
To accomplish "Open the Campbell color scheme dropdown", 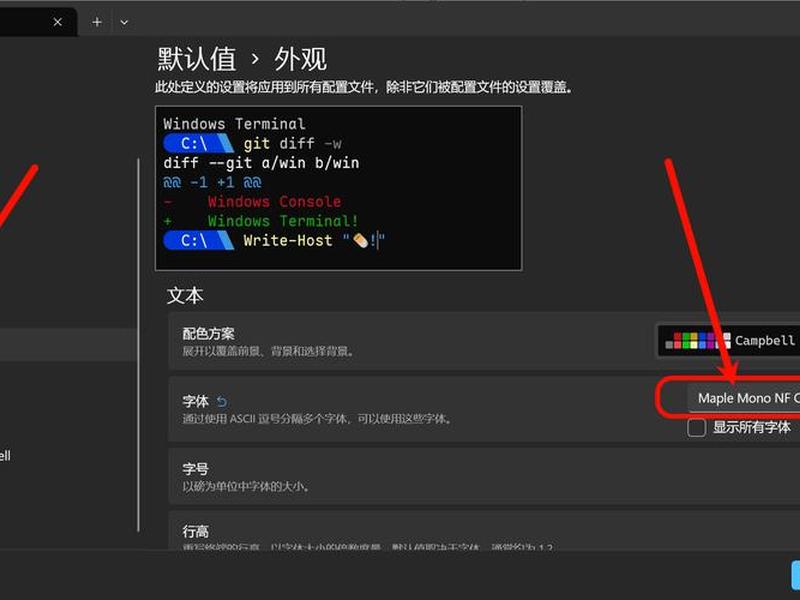I will 729,340.
